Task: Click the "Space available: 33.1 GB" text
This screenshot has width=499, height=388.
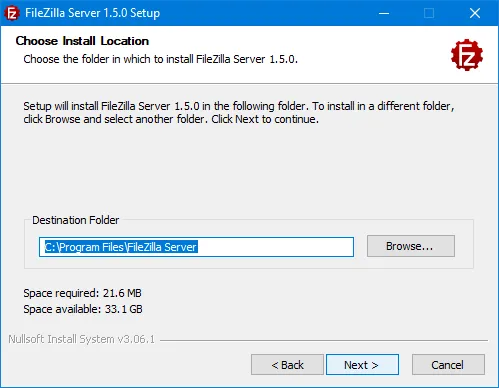Action: click(x=83, y=309)
